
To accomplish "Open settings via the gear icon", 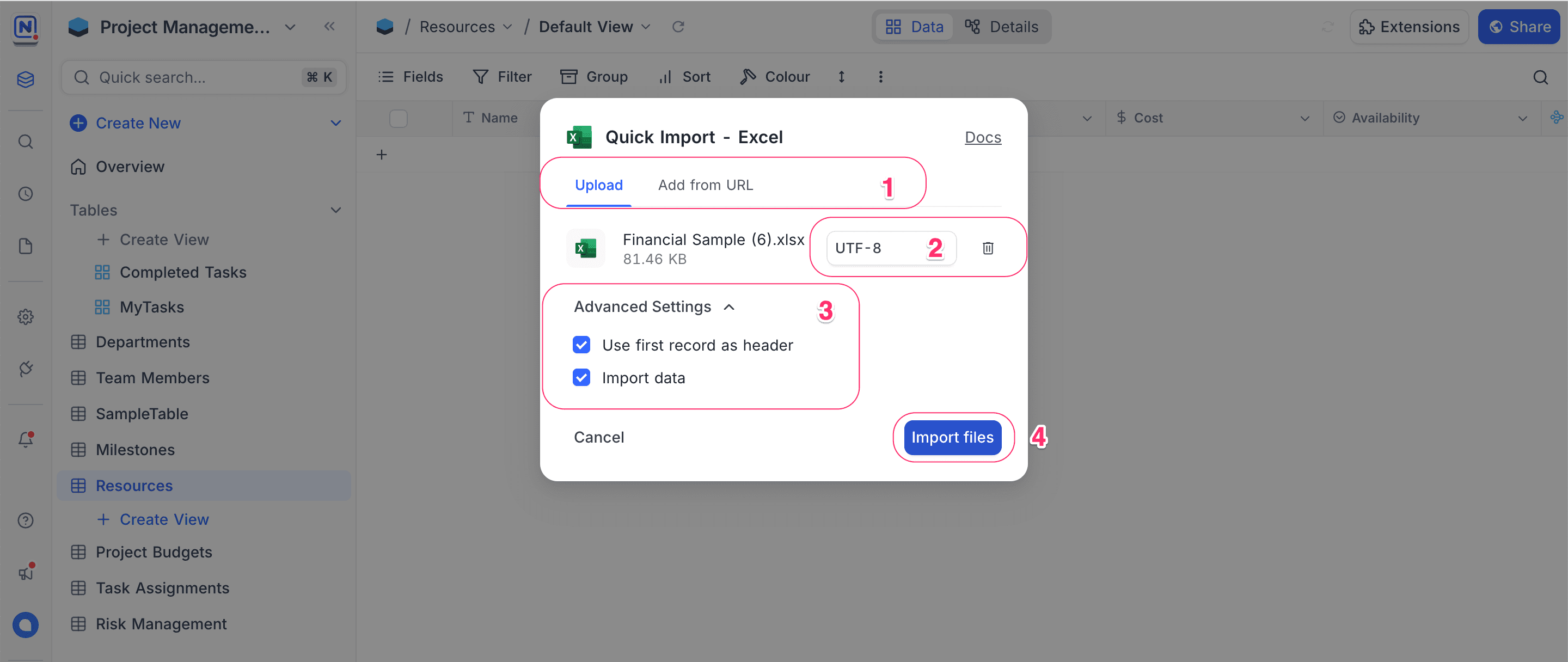I will (x=26, y=316).
